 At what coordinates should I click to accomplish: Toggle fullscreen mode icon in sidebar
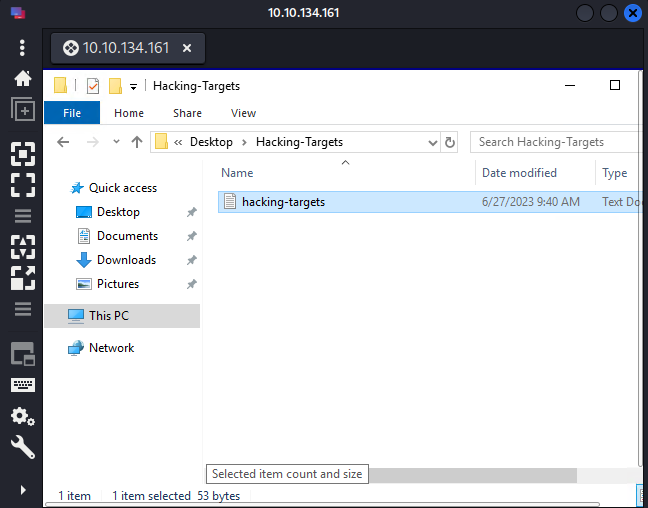pos(23,185)
